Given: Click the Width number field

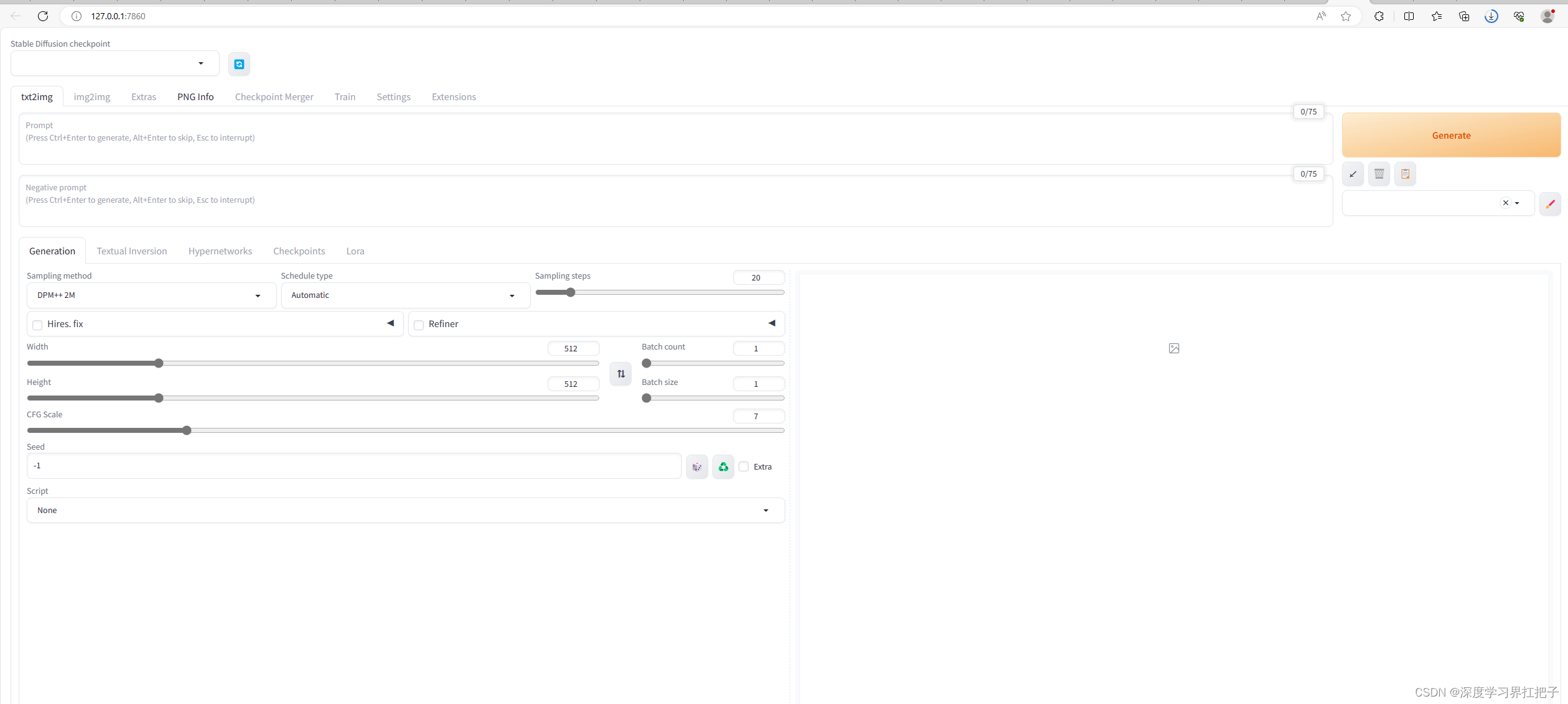Looking at the screenshot, I should 573,348.
